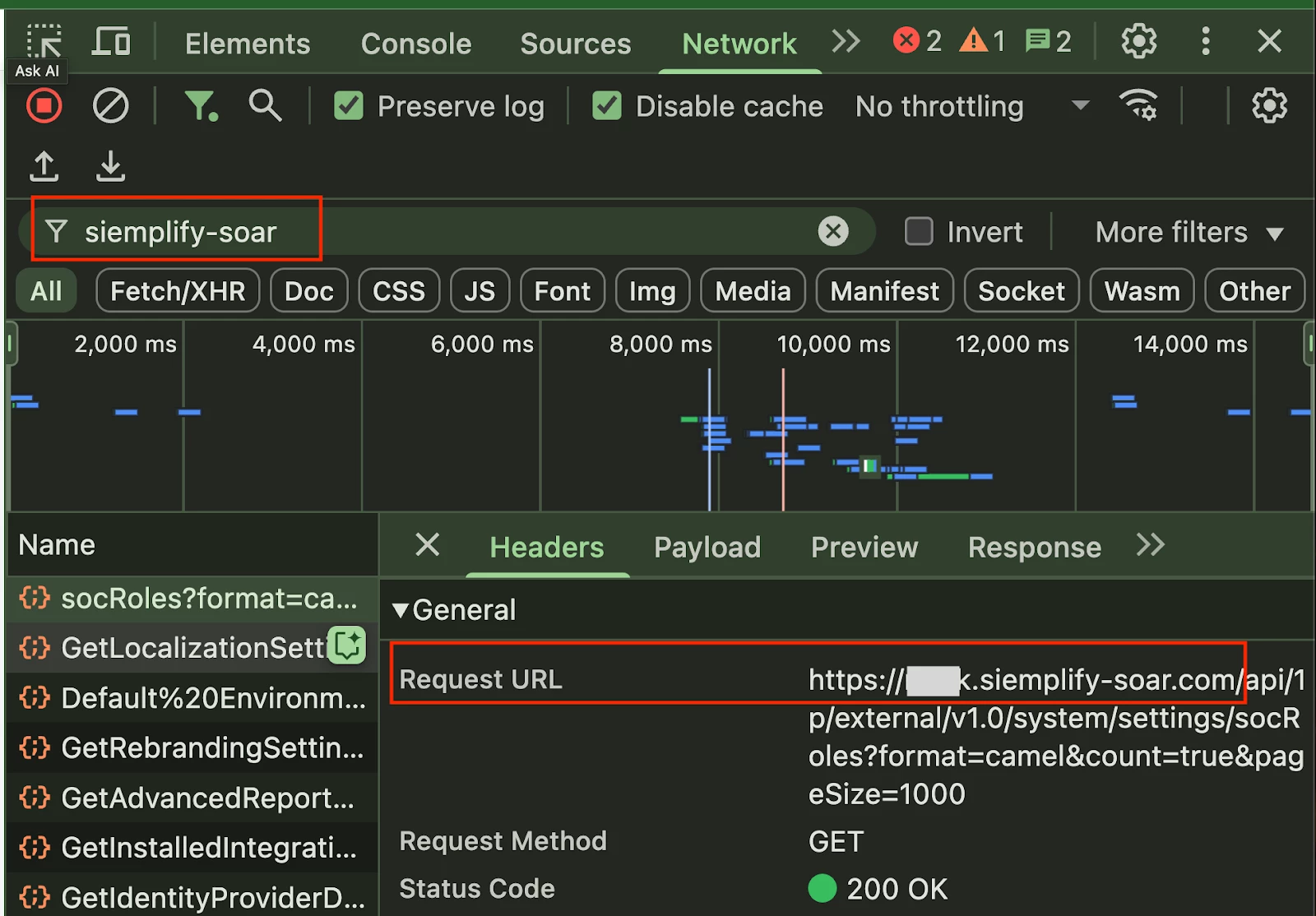Viewport: 1316px width, 916px height.
Task: Clear the siemplify-soar filter text
Action: tap(833, 232)
